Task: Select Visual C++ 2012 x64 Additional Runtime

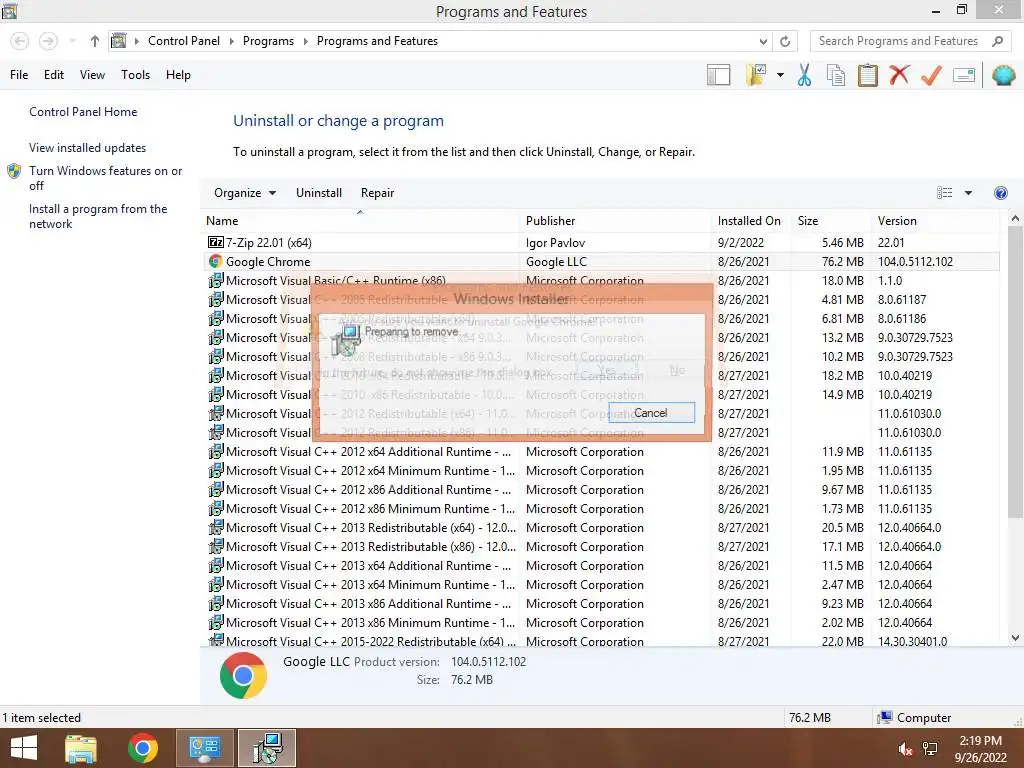Action: click(601, 451)
